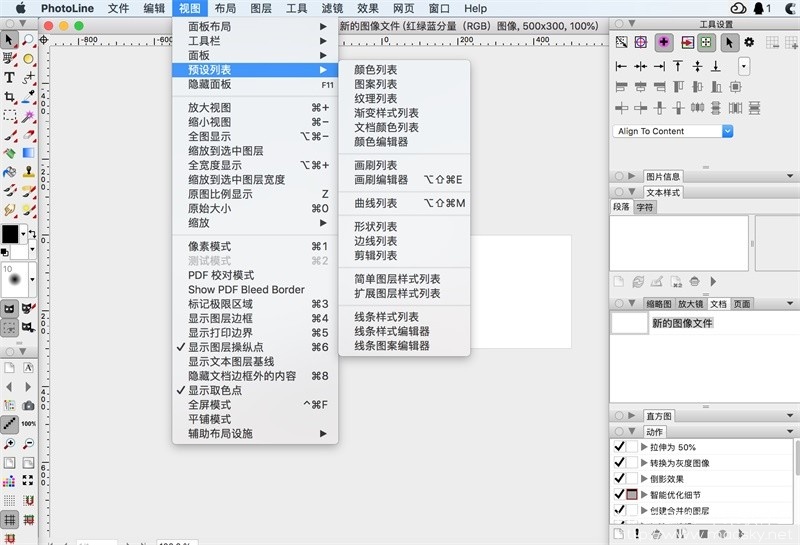Switch to the 字符 tab
Image resolution: width=800 pixels, height=545 pixels.
coord(644,207)
